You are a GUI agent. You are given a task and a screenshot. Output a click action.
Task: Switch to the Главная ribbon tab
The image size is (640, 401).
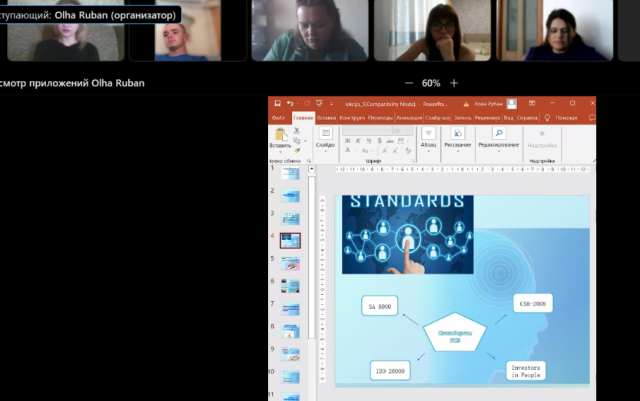pyautogui.click(x=303, y=118)
